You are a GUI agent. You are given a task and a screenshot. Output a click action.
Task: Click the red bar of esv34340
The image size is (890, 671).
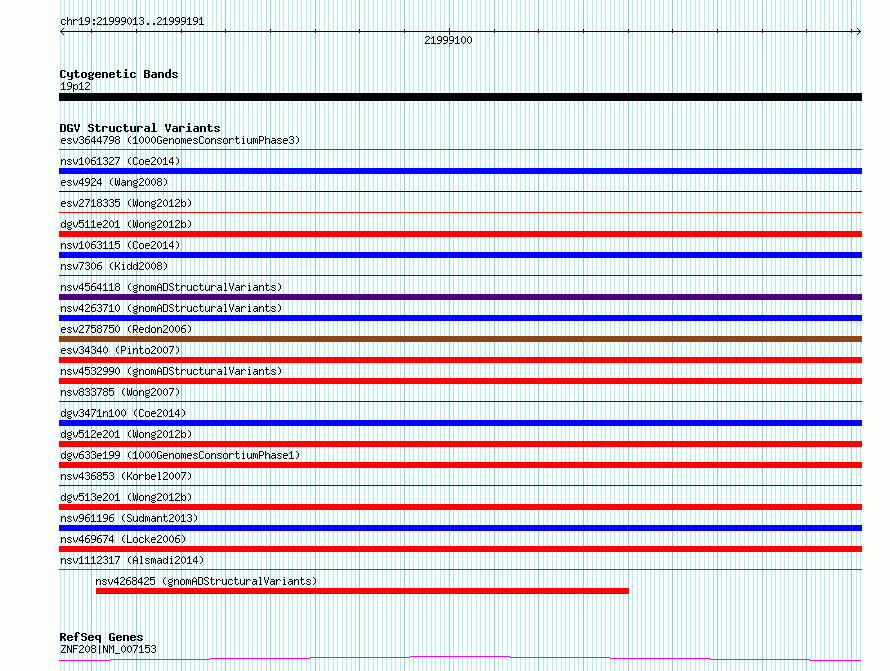(460, 360)
